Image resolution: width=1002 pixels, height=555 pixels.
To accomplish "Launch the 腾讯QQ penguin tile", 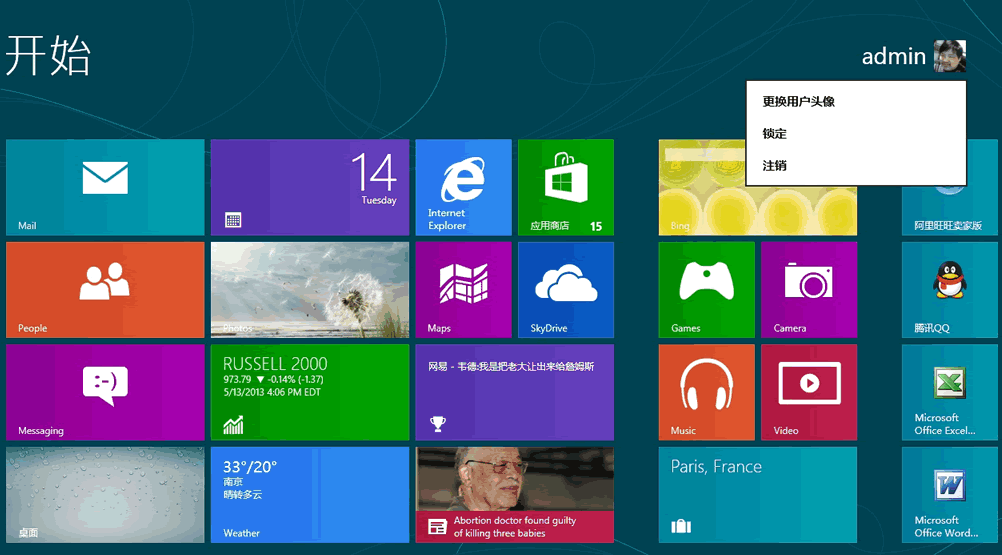I will [950, 290].
